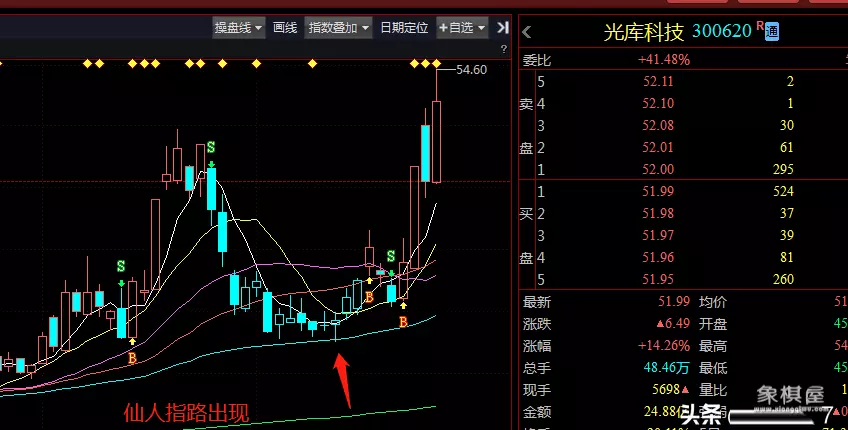This screenshot has height=430, width=848.
Task: Click the tall cyan candlestick near the latest high
Action: [x=426, y=151]
